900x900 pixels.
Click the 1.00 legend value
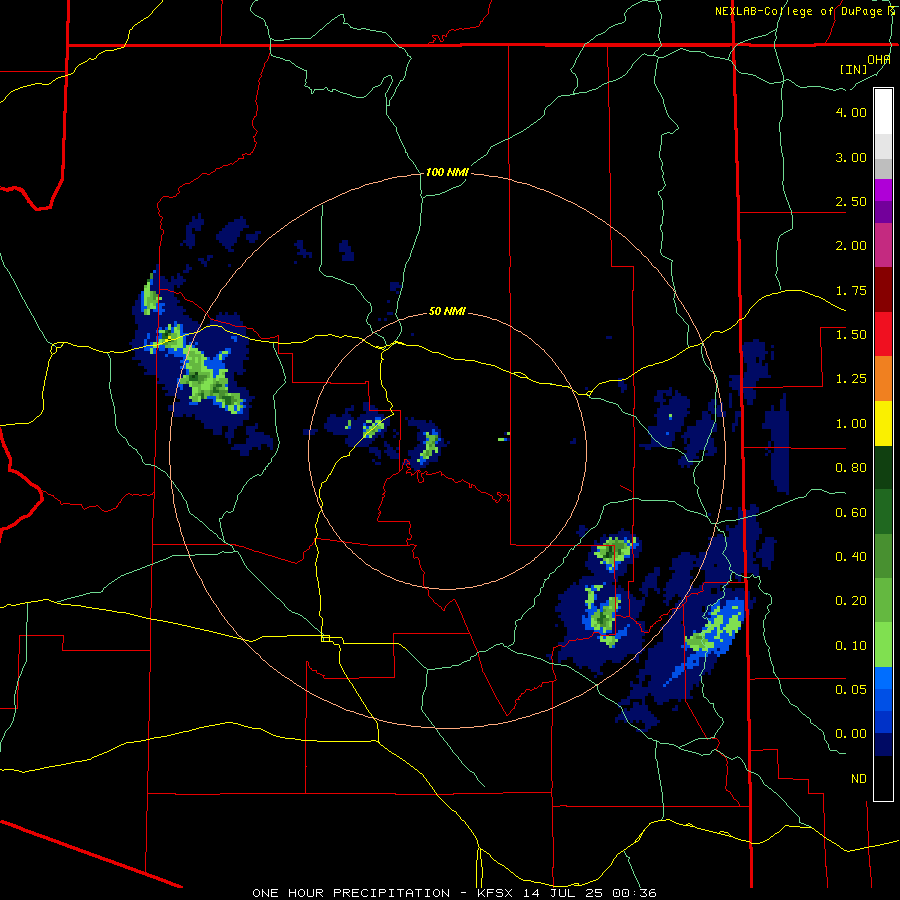pos(851,424)
